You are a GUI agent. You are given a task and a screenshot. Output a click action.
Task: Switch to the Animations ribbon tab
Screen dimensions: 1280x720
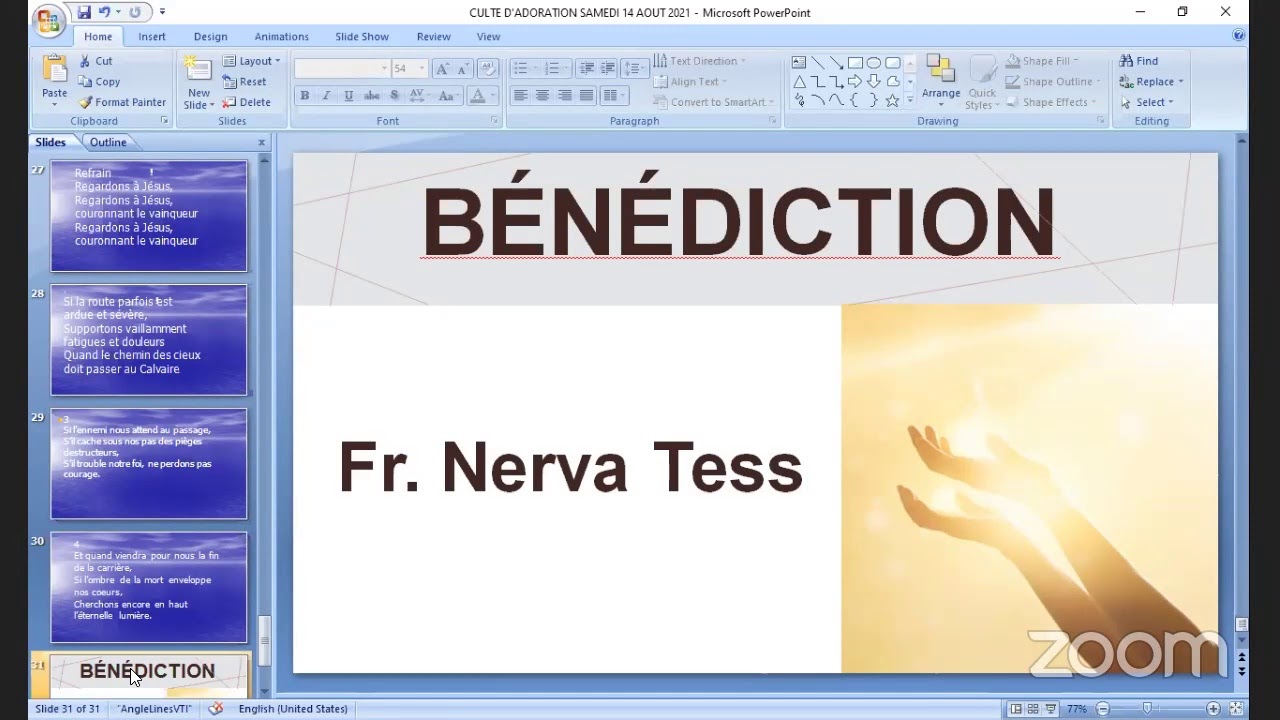coord(281,36)
